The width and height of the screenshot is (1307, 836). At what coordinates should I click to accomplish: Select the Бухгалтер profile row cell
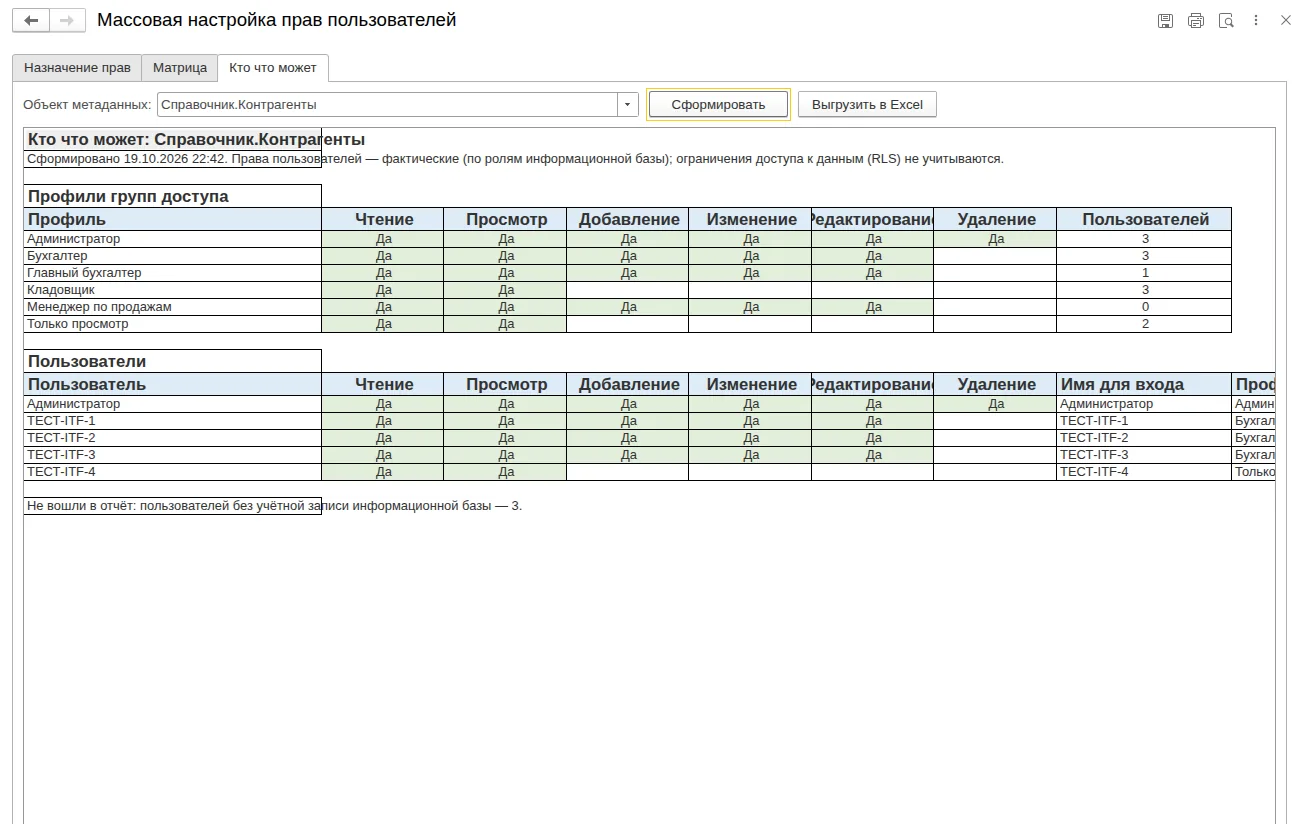[x=172, y=256]
